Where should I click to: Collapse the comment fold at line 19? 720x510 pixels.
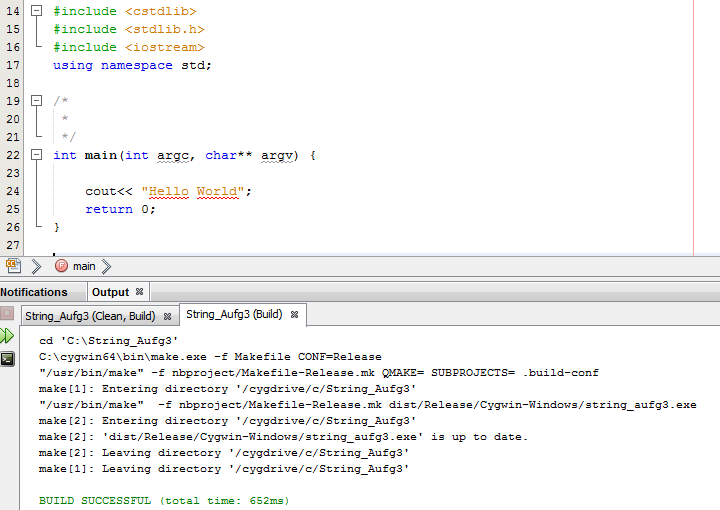coord(37,101)
